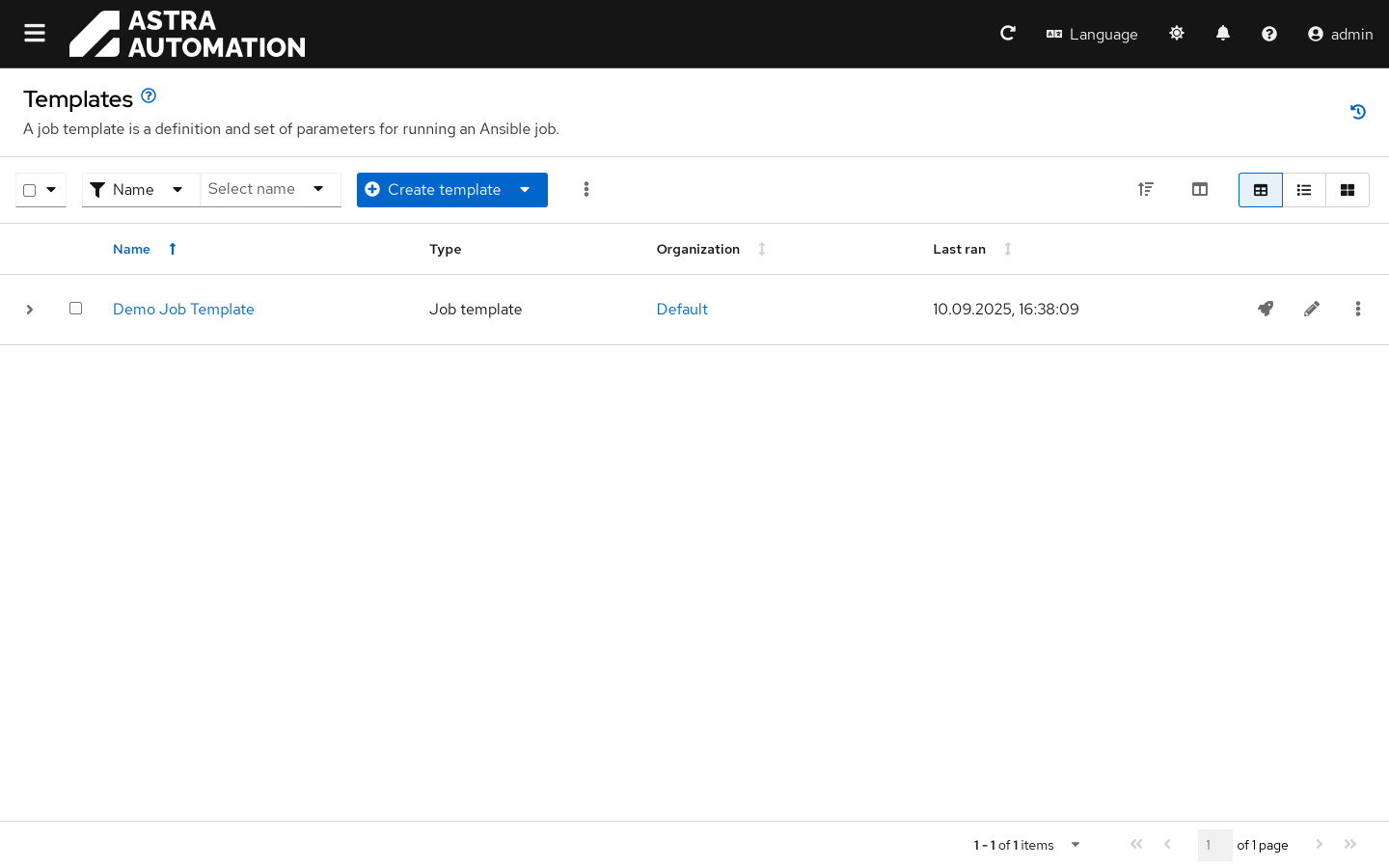Viewport: 1389px width, 868px height.
Task: Click the page number input field
Action: (1214, 845)
